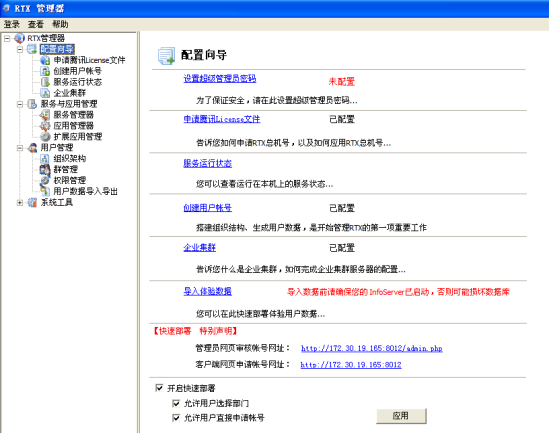The width and height of the screenshot is (550, 433).
Task: Click the 扩展应用管理 disc icon
Action: [45, 136]
